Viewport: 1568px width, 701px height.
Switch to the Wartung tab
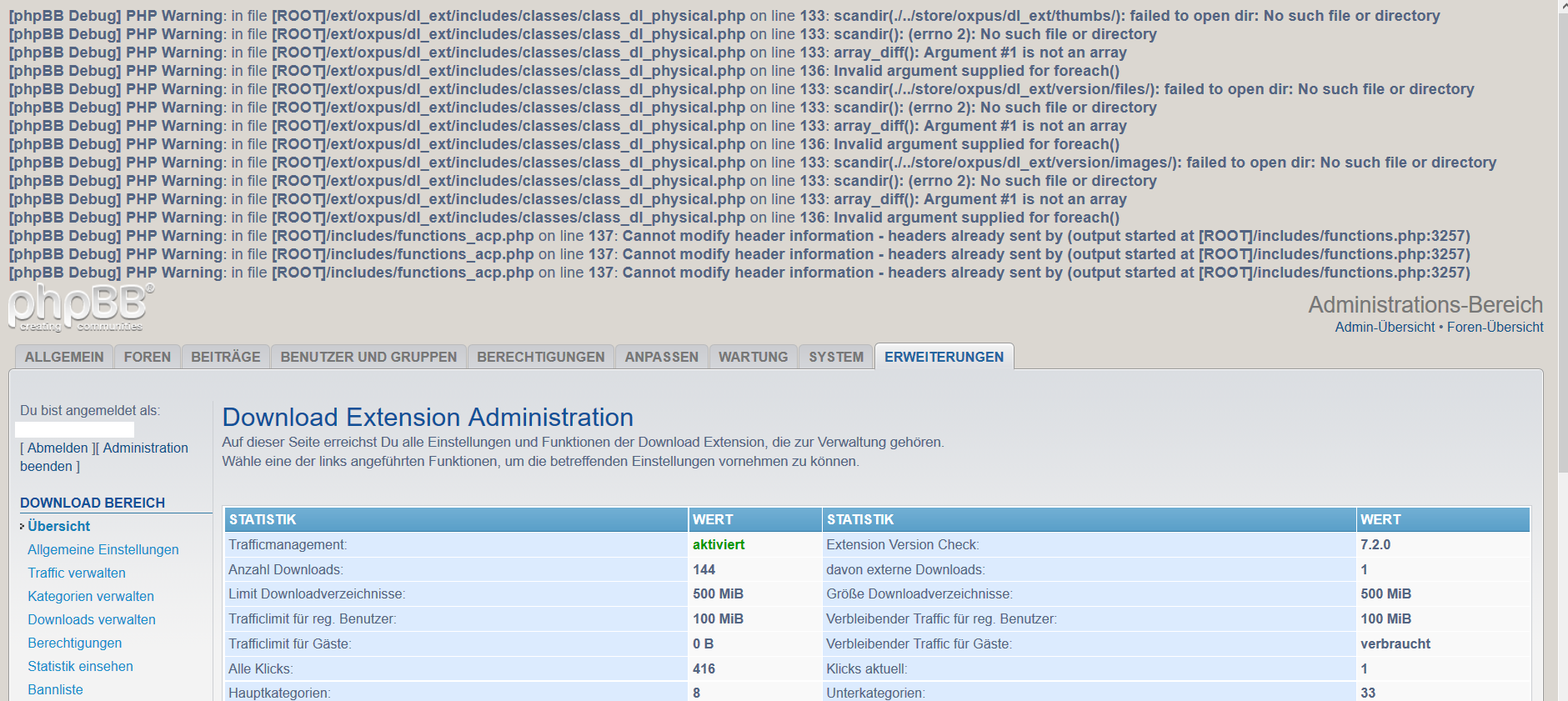[753, 357]
